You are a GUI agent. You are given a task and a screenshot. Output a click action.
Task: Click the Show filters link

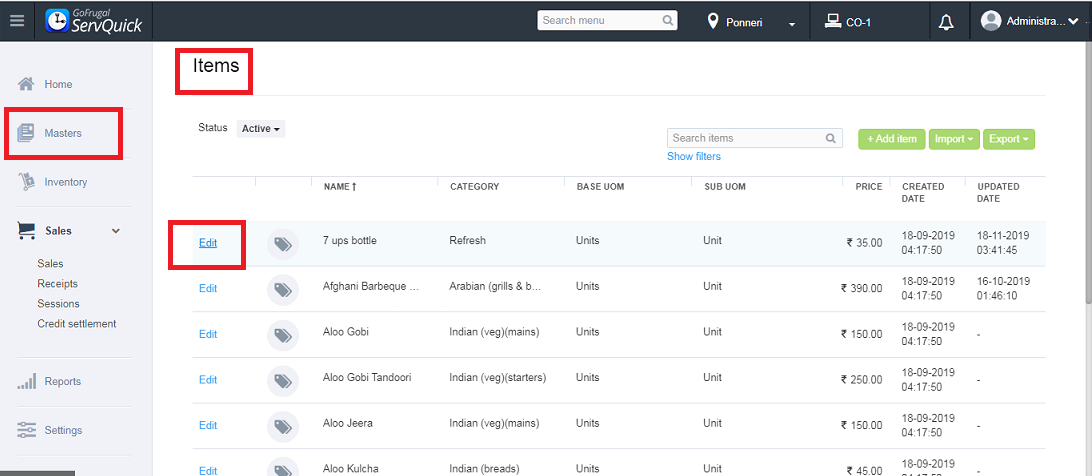(x=693, y=156)
